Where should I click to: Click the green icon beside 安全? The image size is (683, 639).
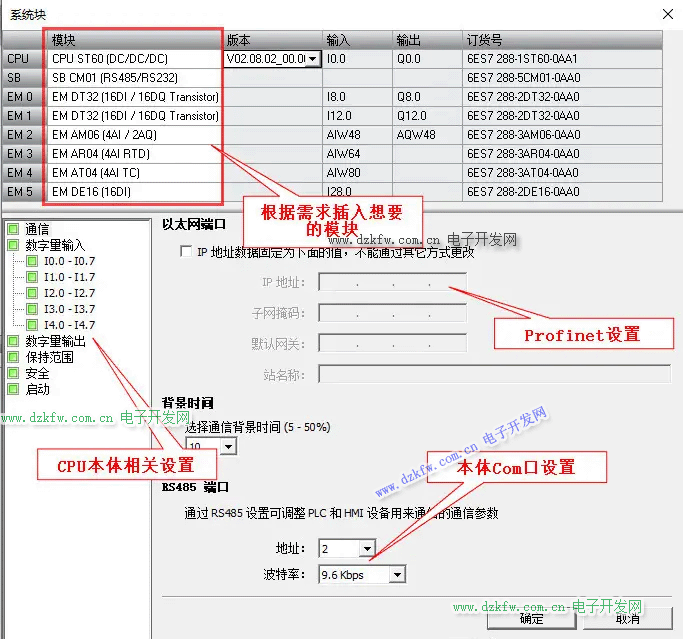click(x=13, y=373)
